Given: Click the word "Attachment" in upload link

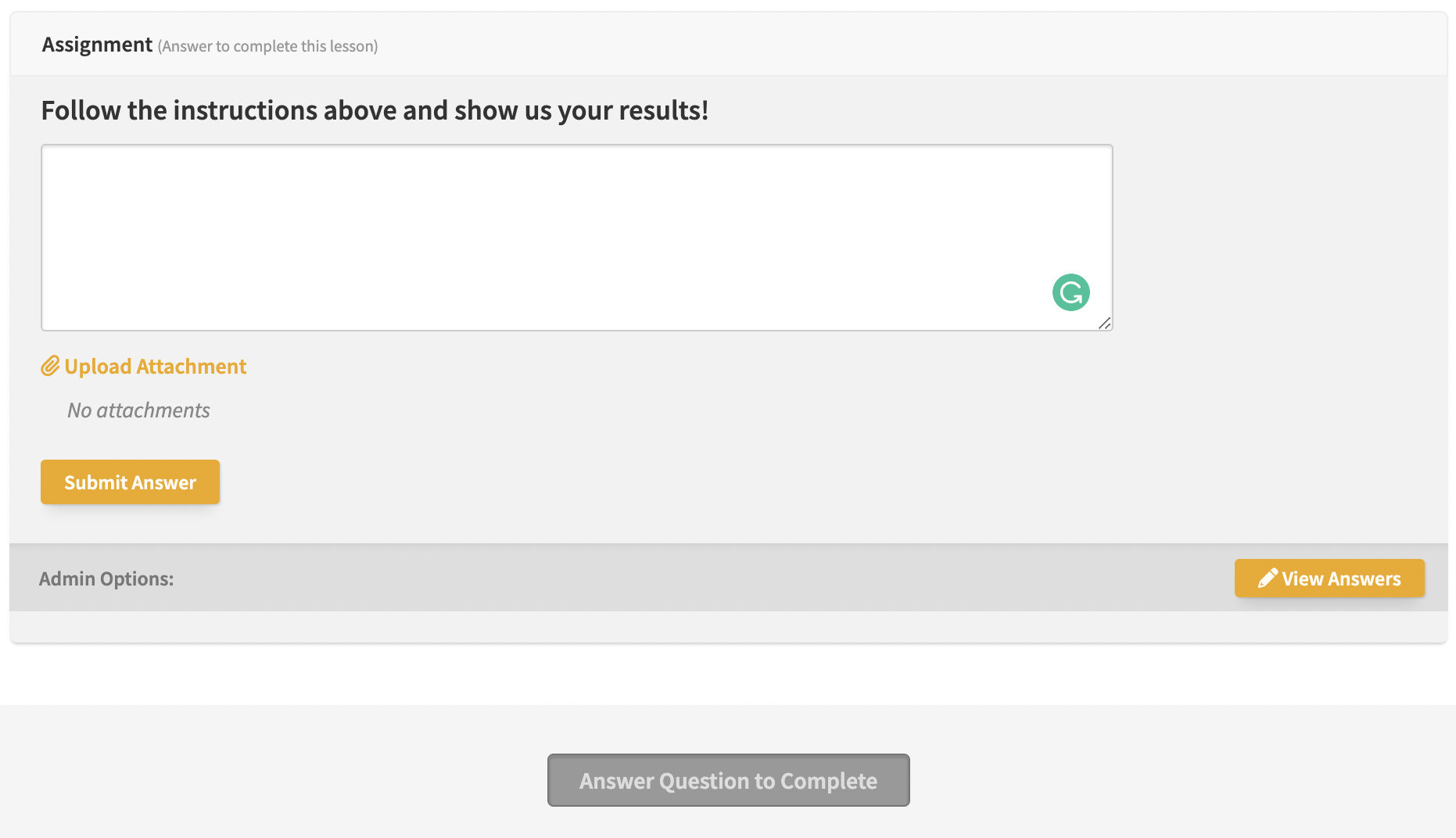Looking at the screenshot, I should [192, 366].
